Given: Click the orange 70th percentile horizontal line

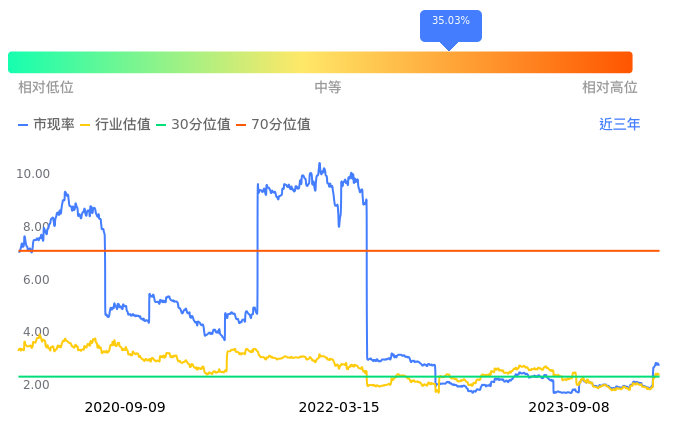Looking at the screenshot, I should pos(500,251).
